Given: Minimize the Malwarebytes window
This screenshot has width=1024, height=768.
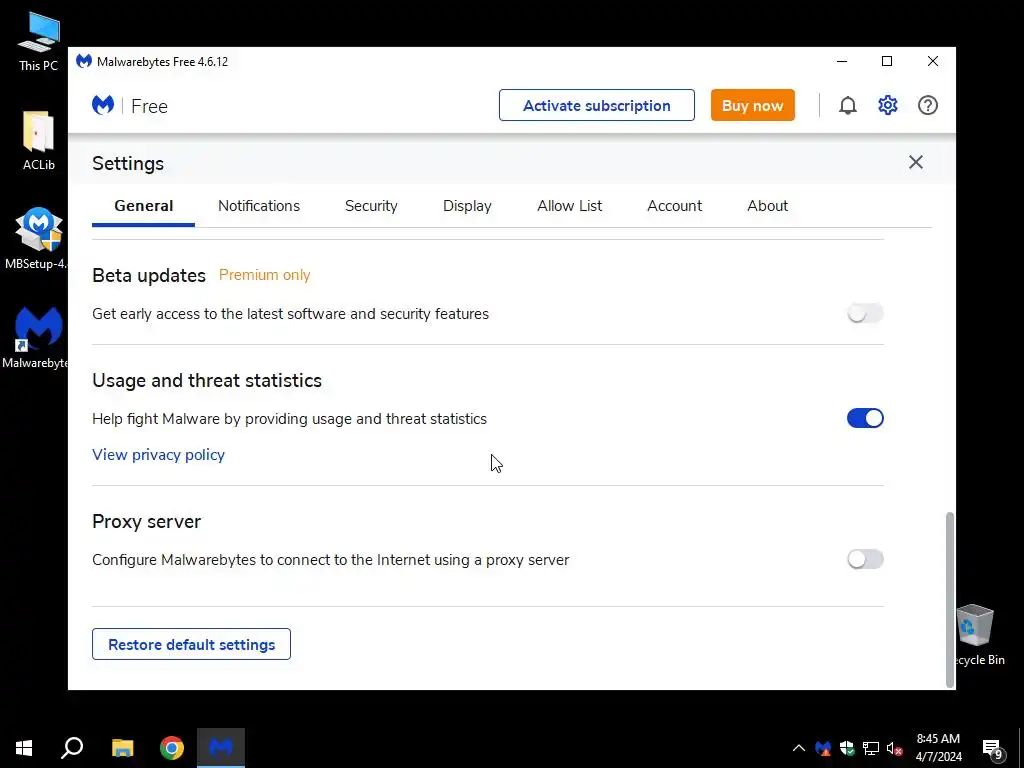Looking at the screenshot, I should pos(842,61).
